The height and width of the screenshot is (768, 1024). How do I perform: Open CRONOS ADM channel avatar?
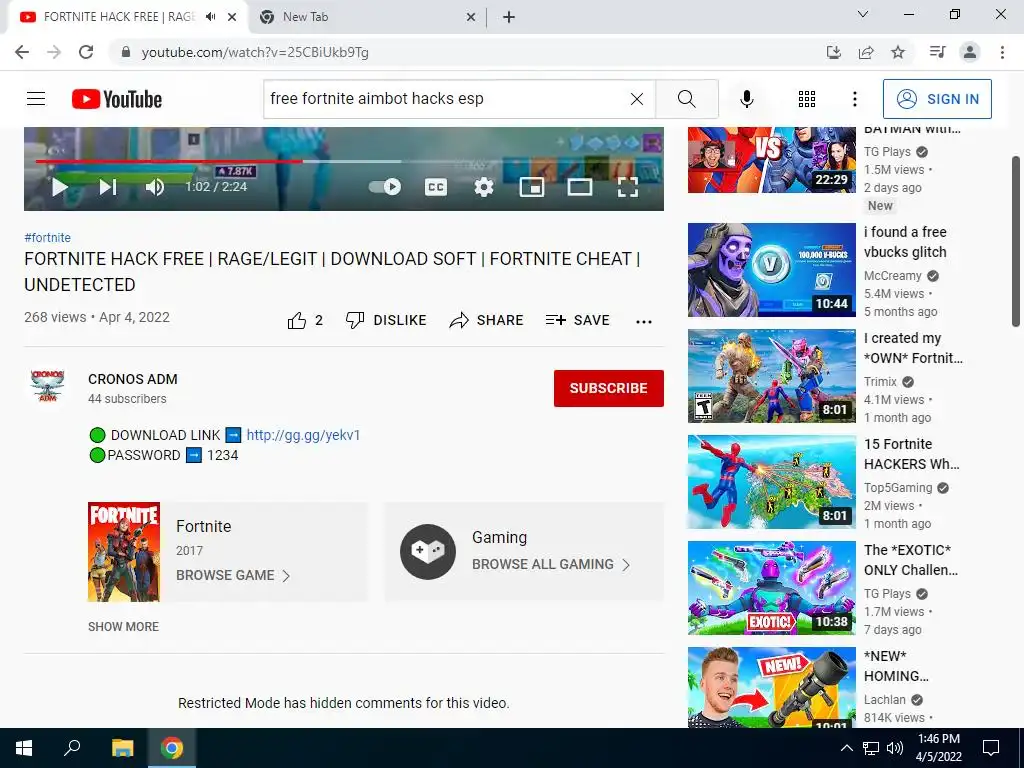[x=48, y=386]
